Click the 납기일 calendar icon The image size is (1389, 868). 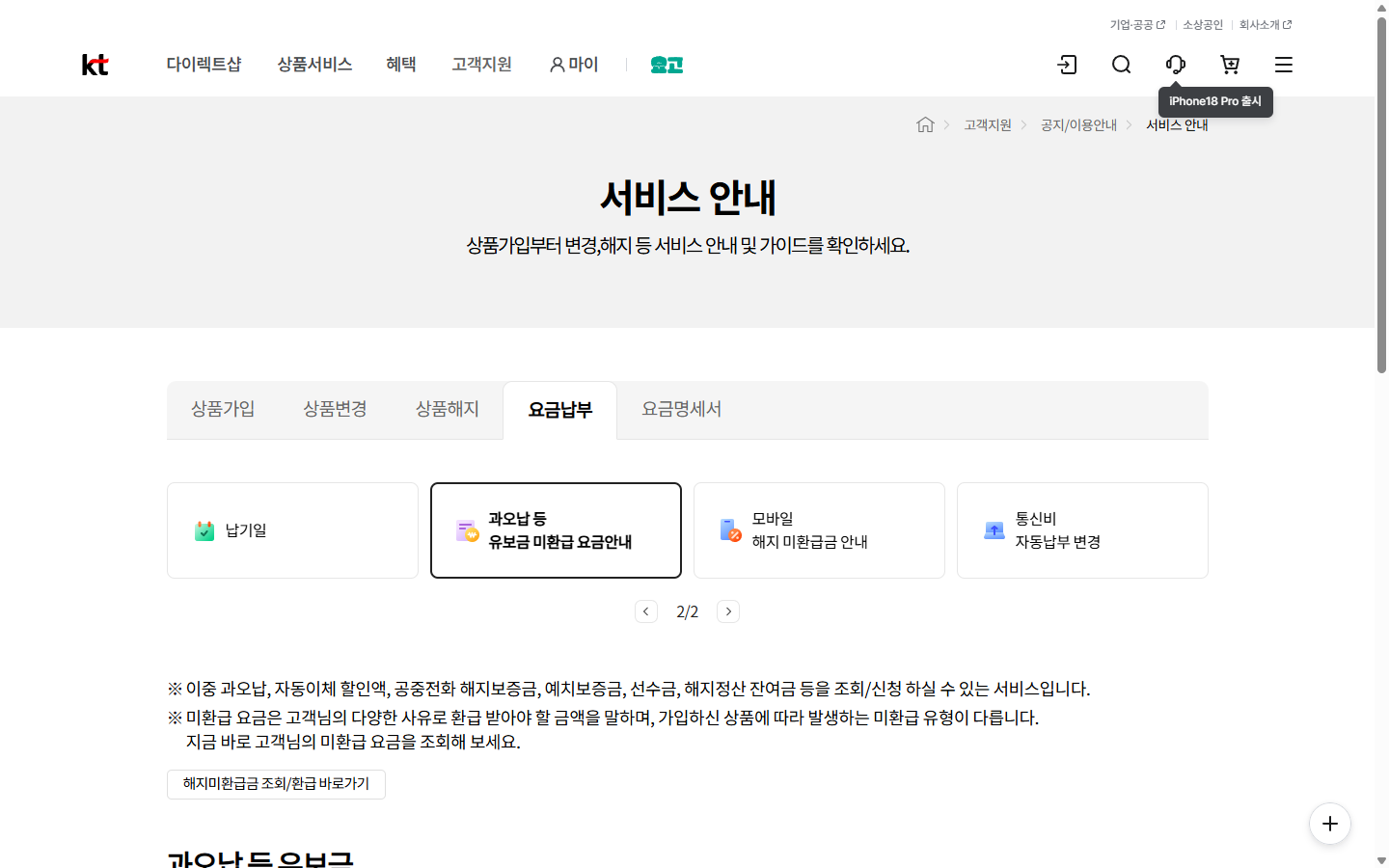pos(204,530)
